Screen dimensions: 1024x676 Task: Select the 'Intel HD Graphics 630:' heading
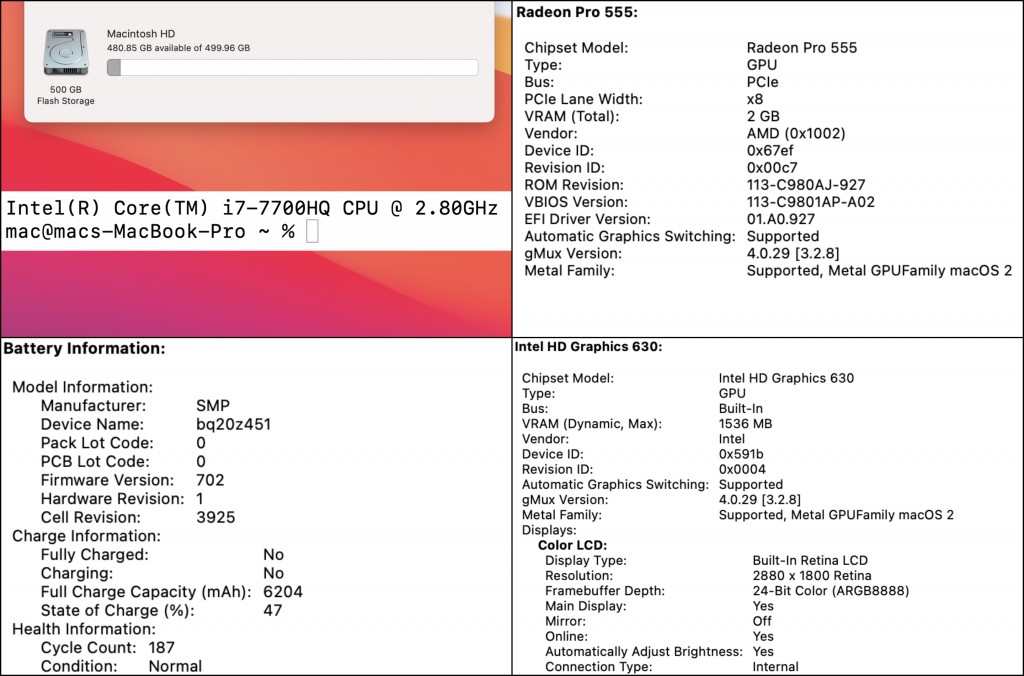point(588,347)
